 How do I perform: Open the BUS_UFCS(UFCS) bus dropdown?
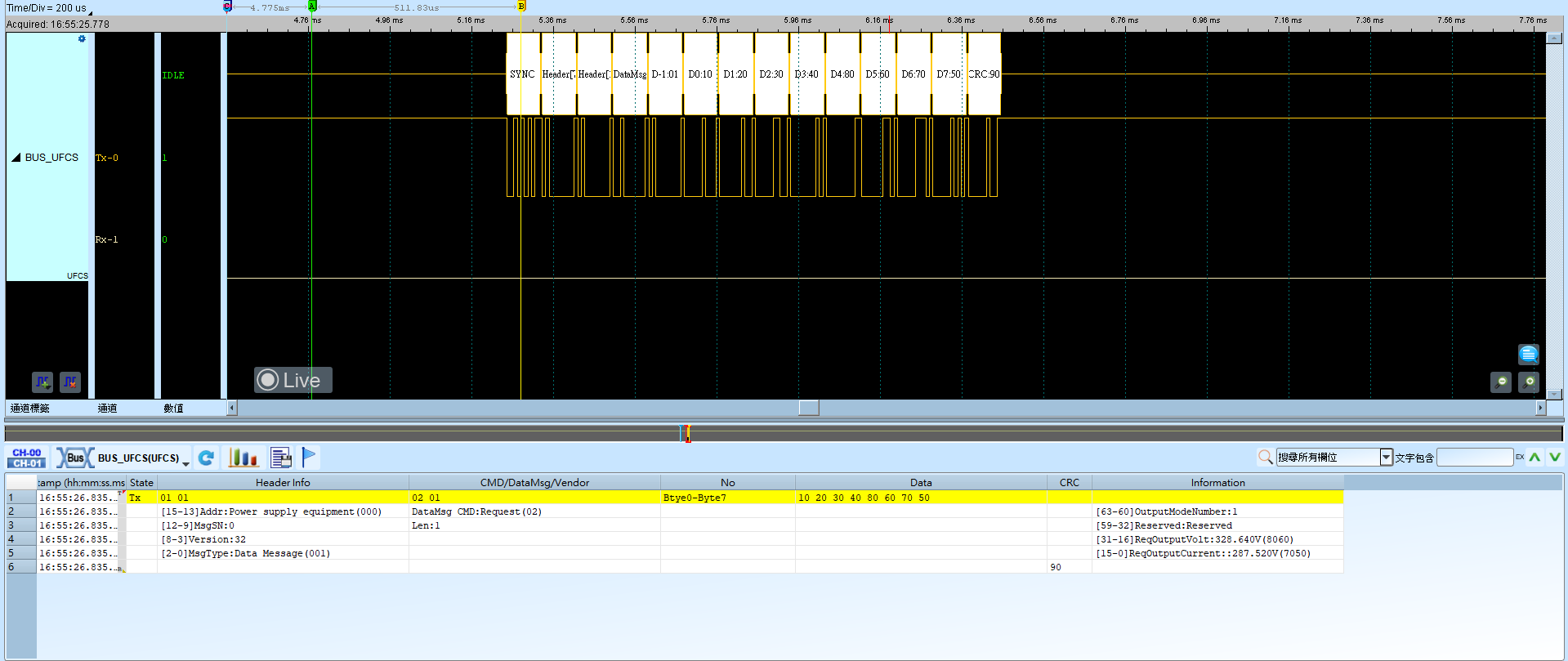coord(186,463)
